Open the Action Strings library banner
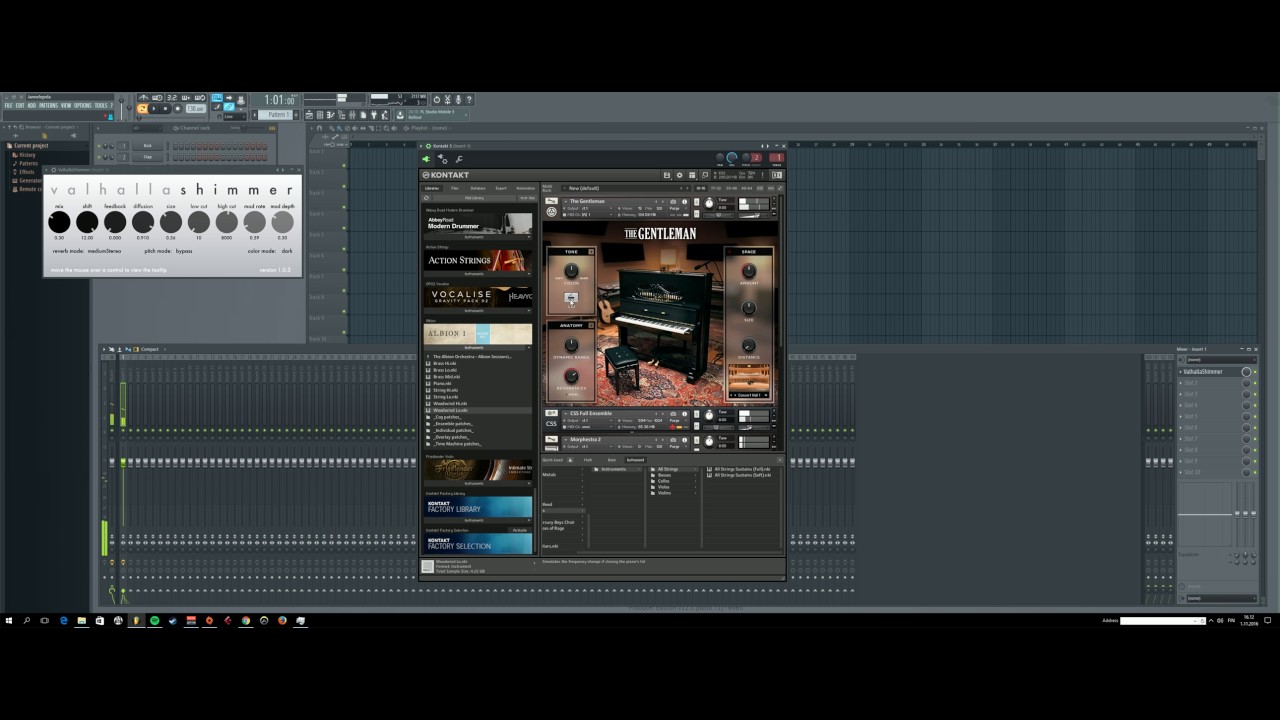Screen dimensions: 1280x720 478,260
